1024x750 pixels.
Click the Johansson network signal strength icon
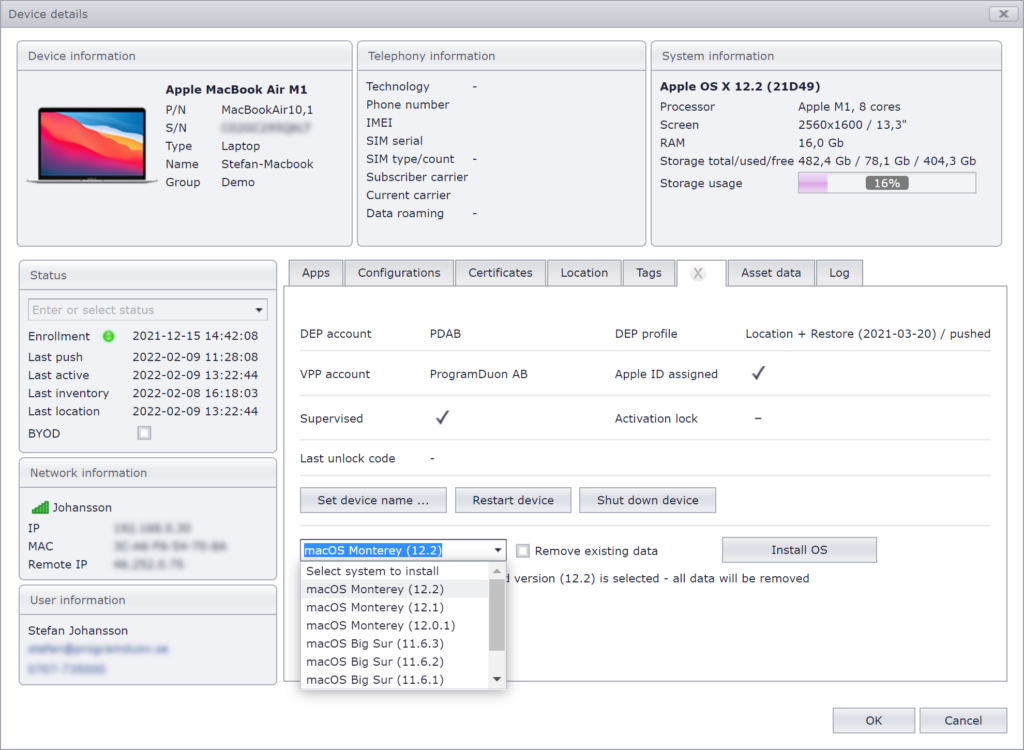(40, 507)
